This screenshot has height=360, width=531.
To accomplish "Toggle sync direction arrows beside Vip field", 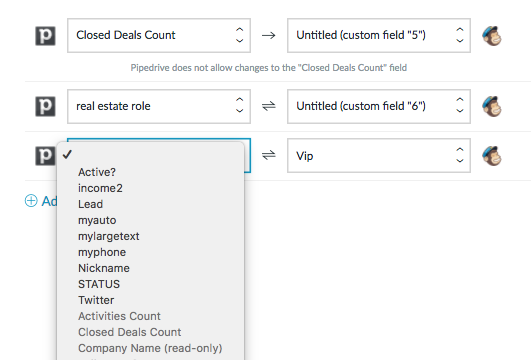I will pyautogui.click(x=269, y=155).
